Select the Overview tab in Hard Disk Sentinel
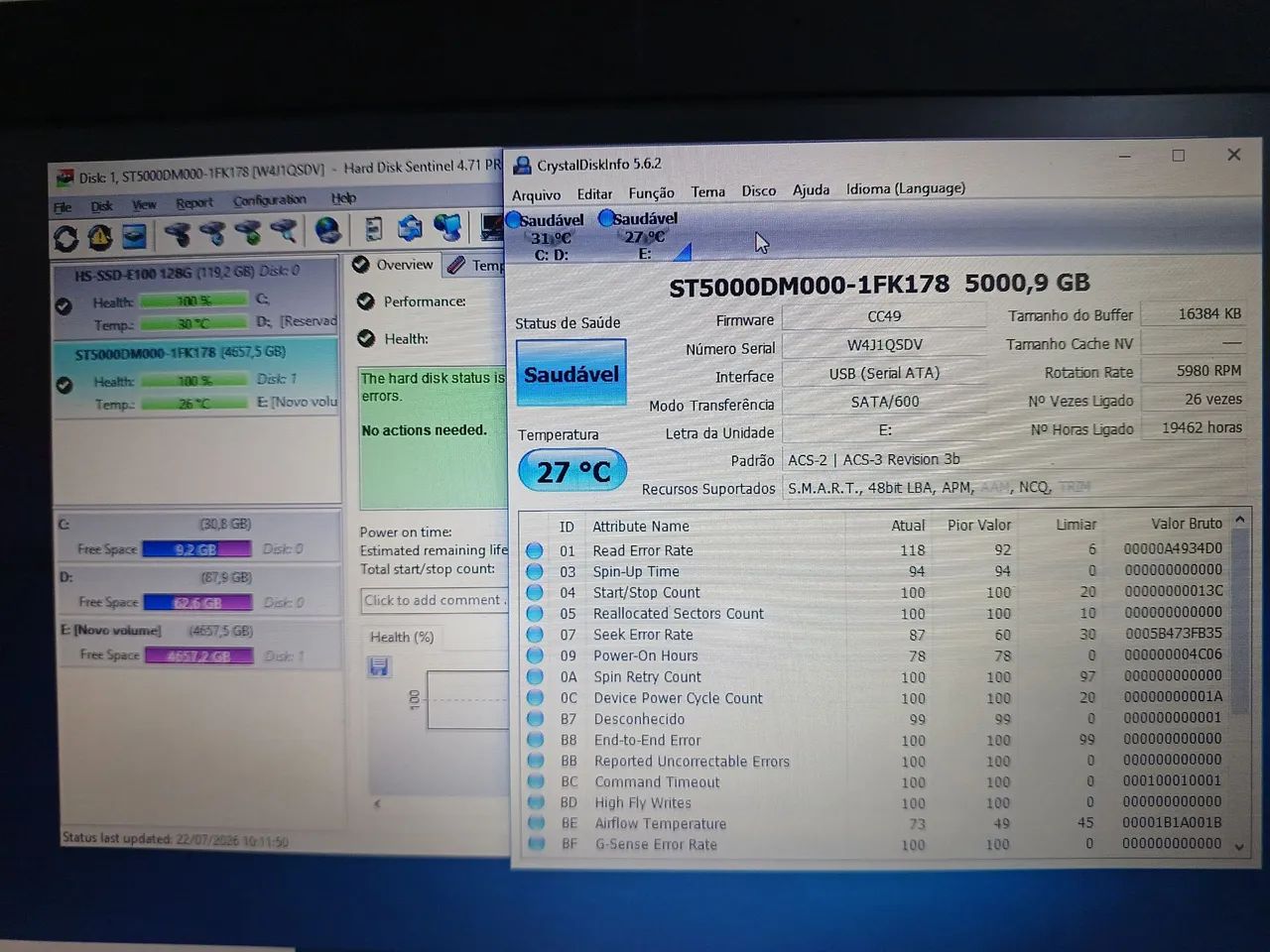Image resolution: width=1270 pixels, height=952 pixels. [x=393, y=265]
